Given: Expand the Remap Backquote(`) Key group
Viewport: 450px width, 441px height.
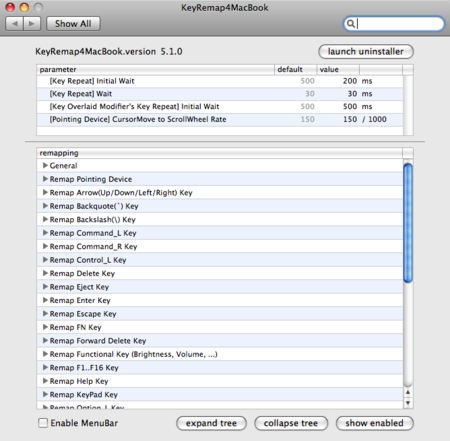Looking at the screenshot, I should (x=45, y=206).
